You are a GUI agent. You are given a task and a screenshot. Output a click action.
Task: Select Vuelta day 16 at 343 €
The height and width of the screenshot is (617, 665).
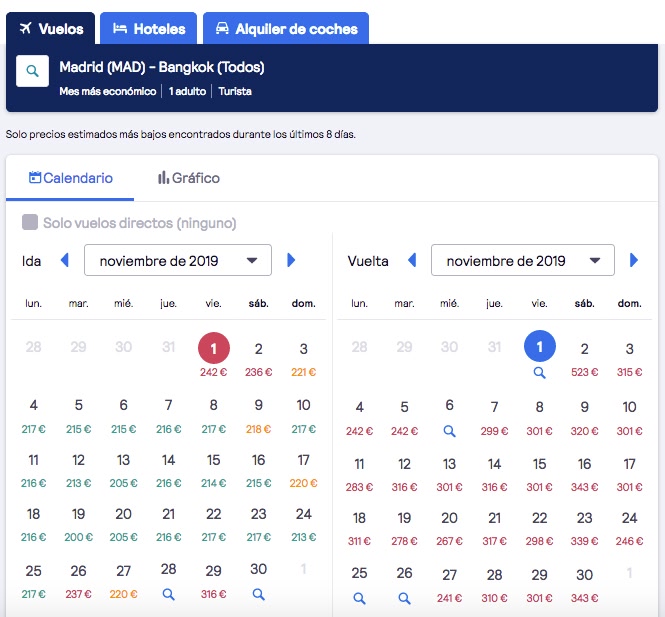point(584,475)
